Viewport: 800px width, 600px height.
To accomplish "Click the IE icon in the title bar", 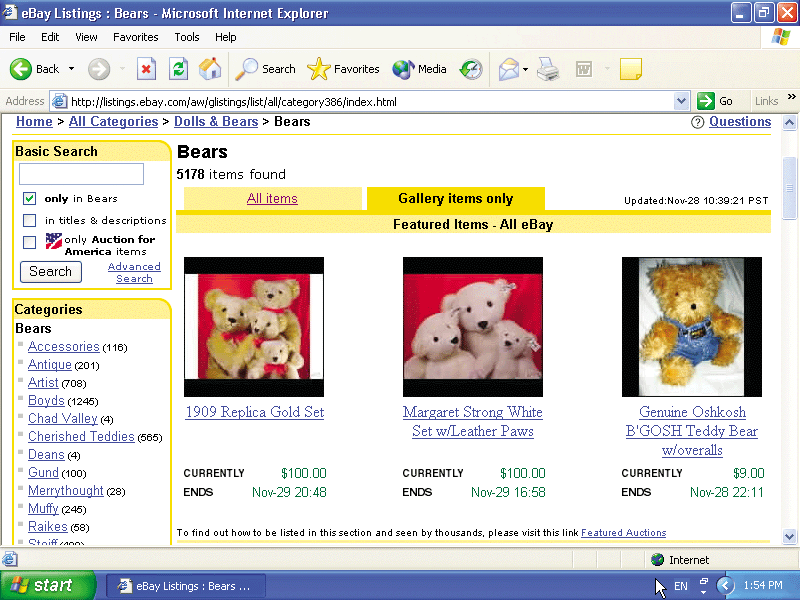I will [x=10, y=12].
